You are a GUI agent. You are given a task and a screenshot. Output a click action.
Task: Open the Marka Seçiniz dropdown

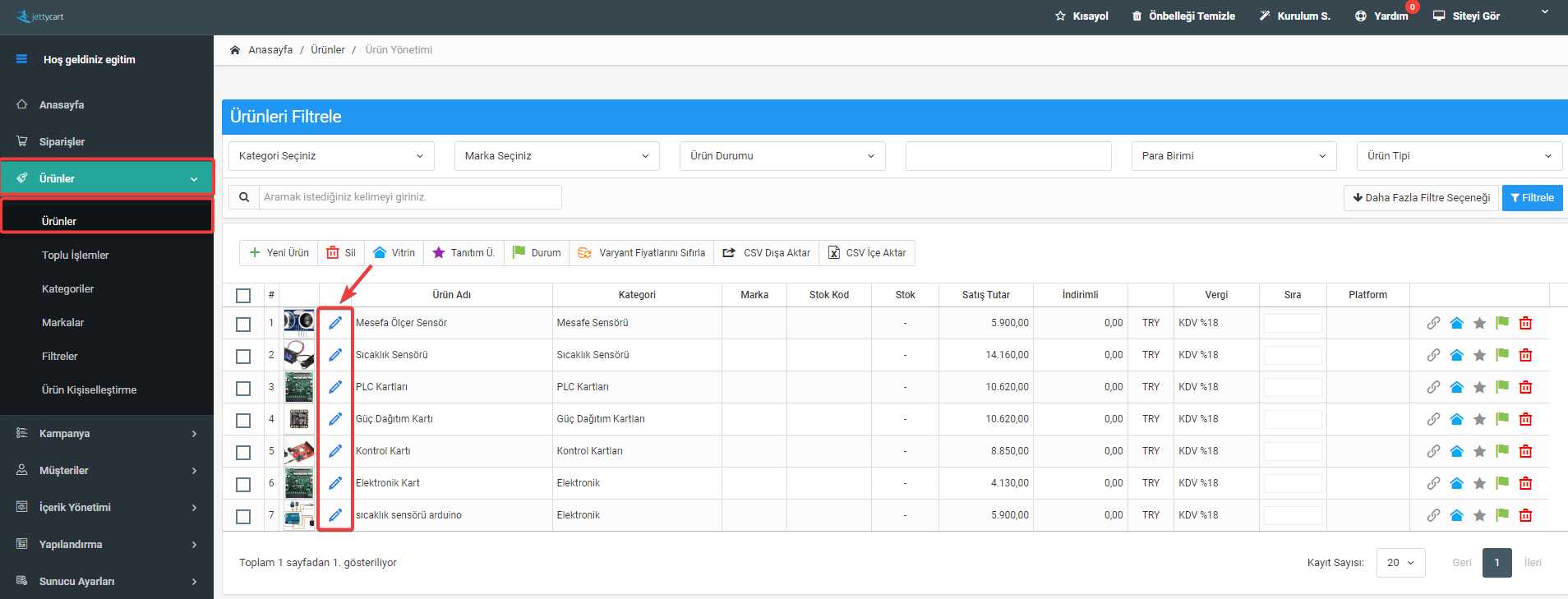tap(557, 156)
